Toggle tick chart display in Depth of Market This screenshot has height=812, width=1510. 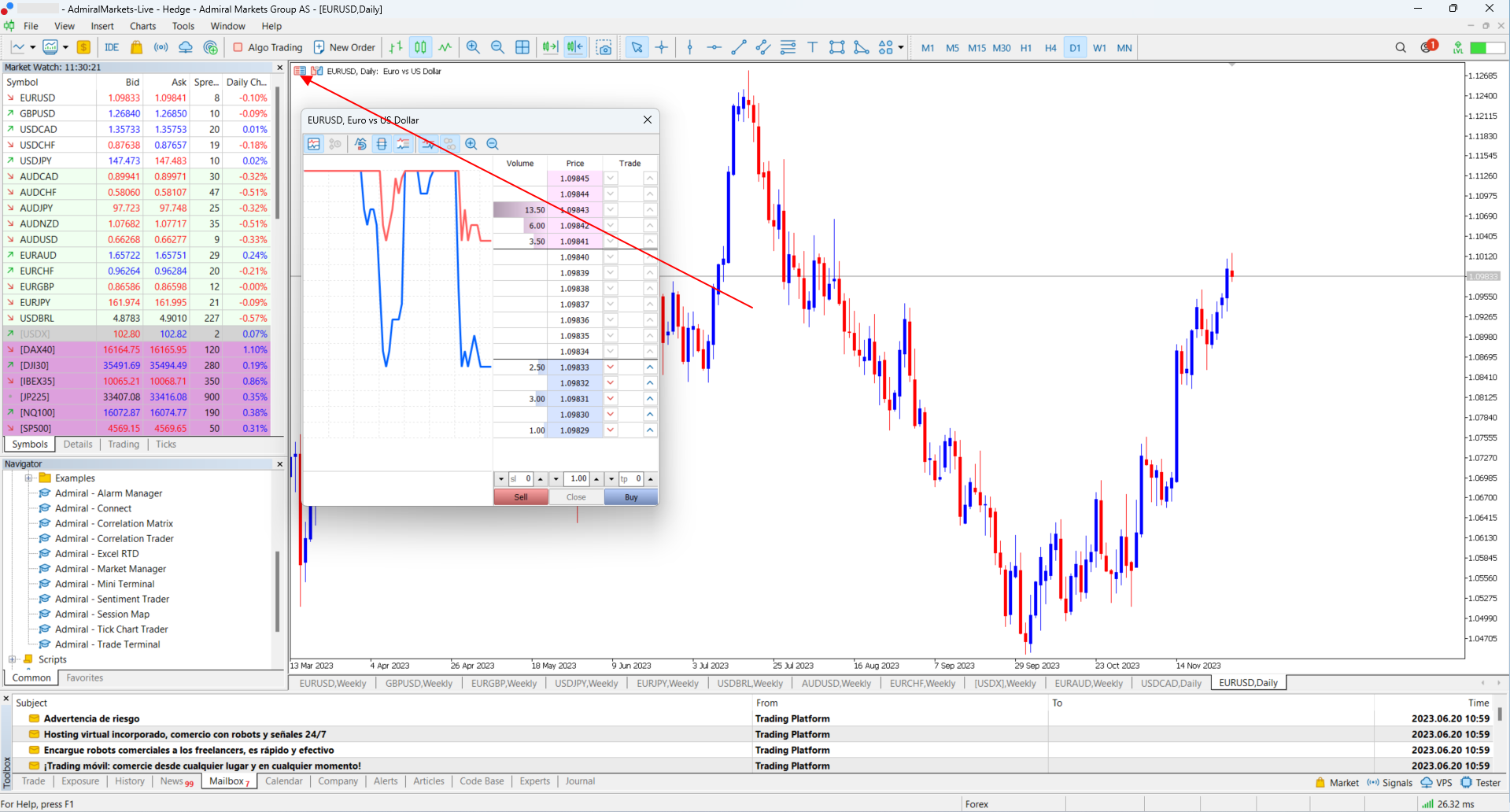[x=314, y=144]
